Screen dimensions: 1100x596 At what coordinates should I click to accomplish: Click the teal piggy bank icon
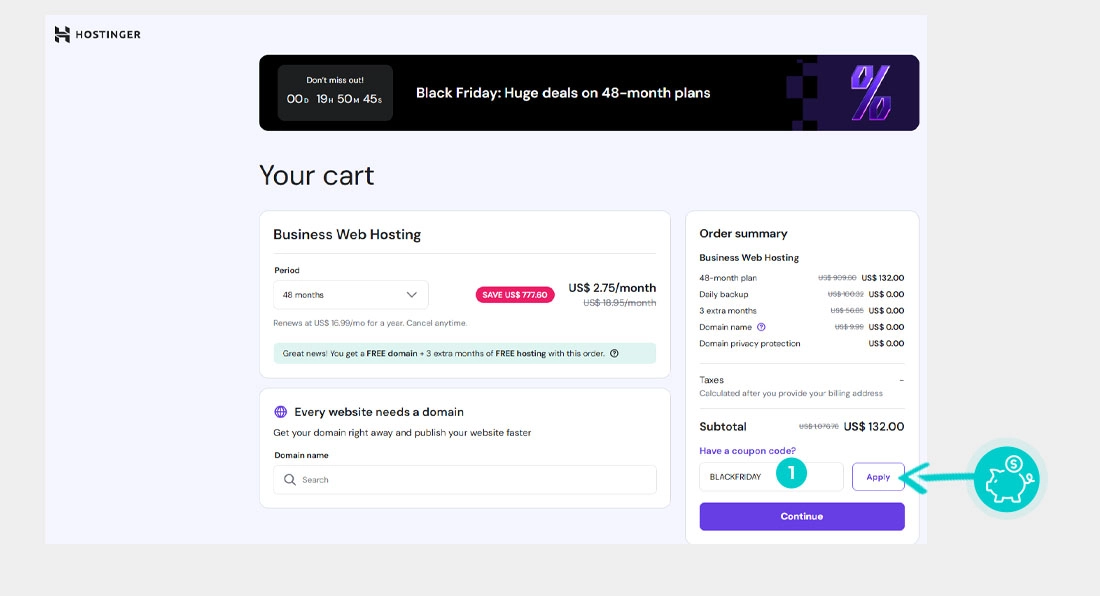tap(1006, 478)
